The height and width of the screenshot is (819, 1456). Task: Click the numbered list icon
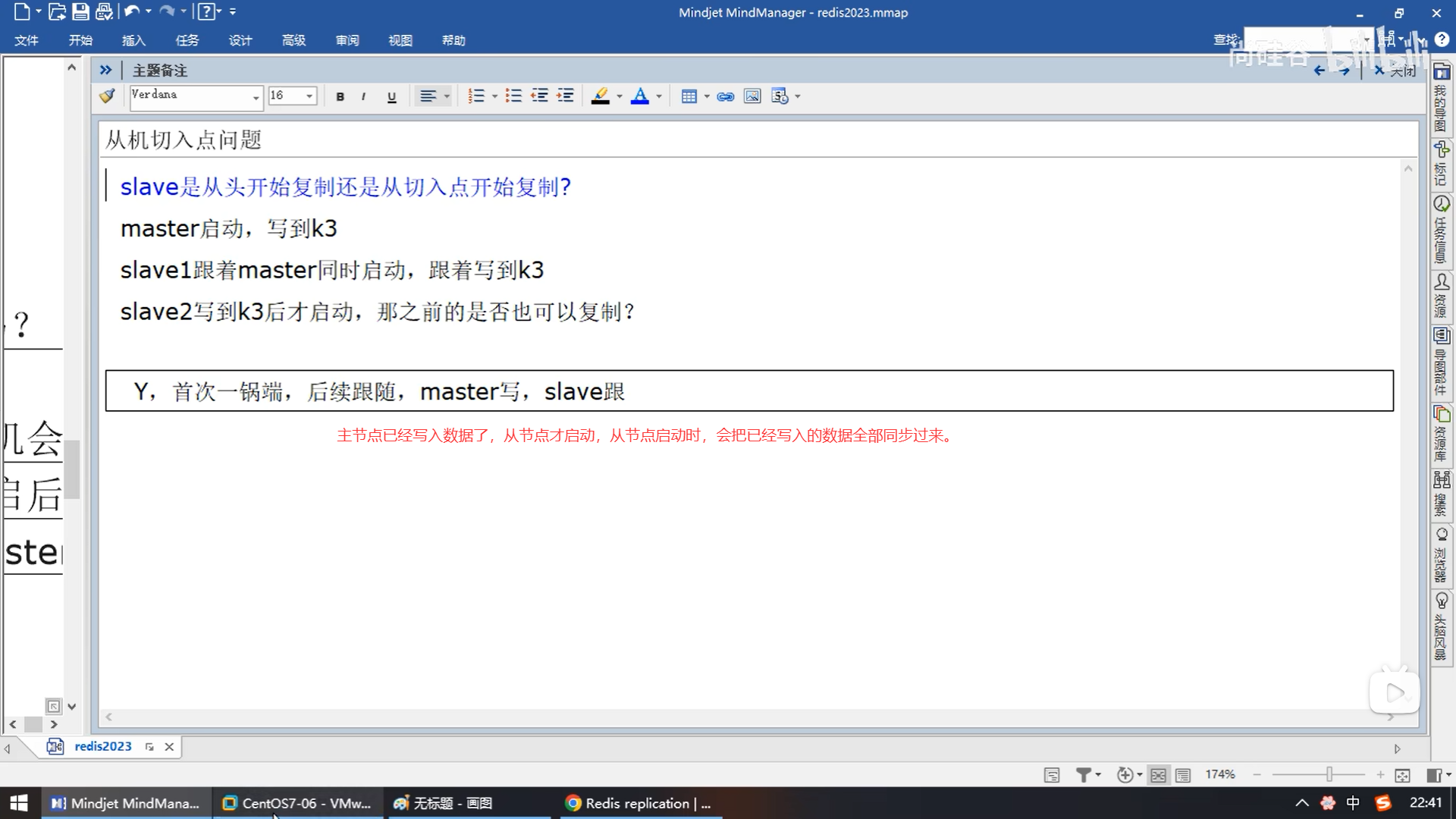(476, 96)
